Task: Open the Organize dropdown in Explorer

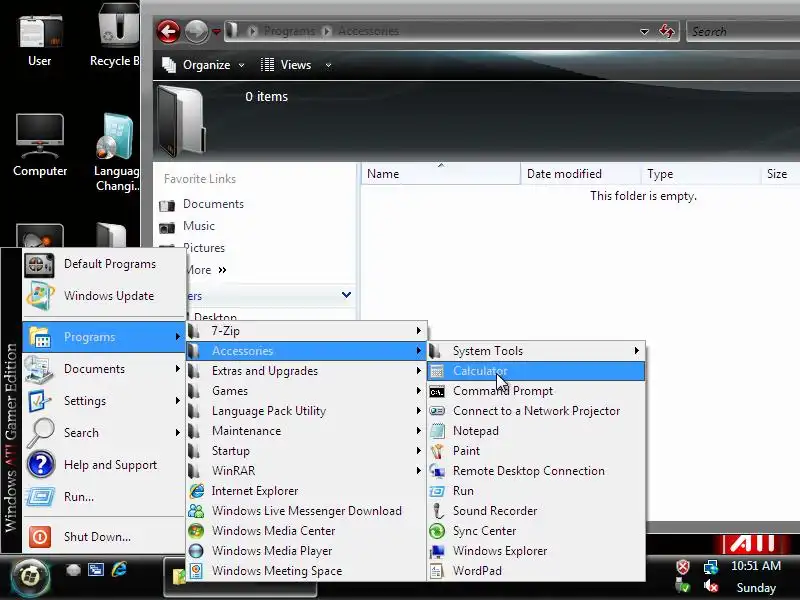Action: [203, 65]
